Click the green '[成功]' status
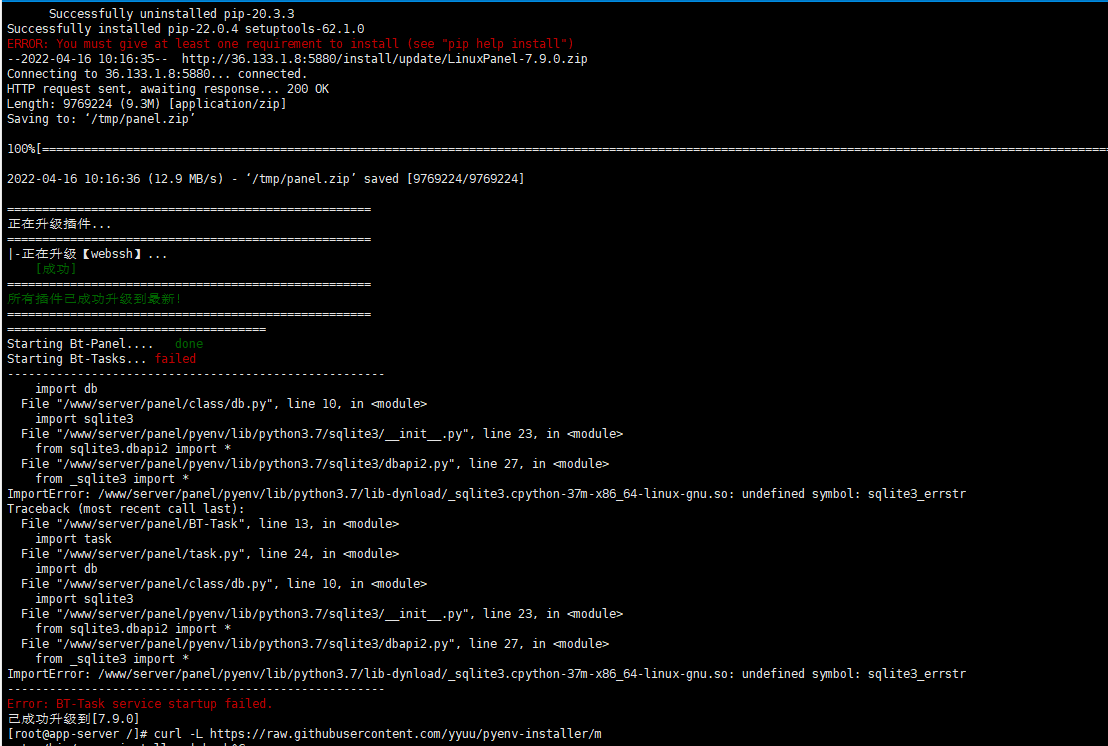Image resolution: width=1108 pixels, height=746 pixels. pos(56,268)
